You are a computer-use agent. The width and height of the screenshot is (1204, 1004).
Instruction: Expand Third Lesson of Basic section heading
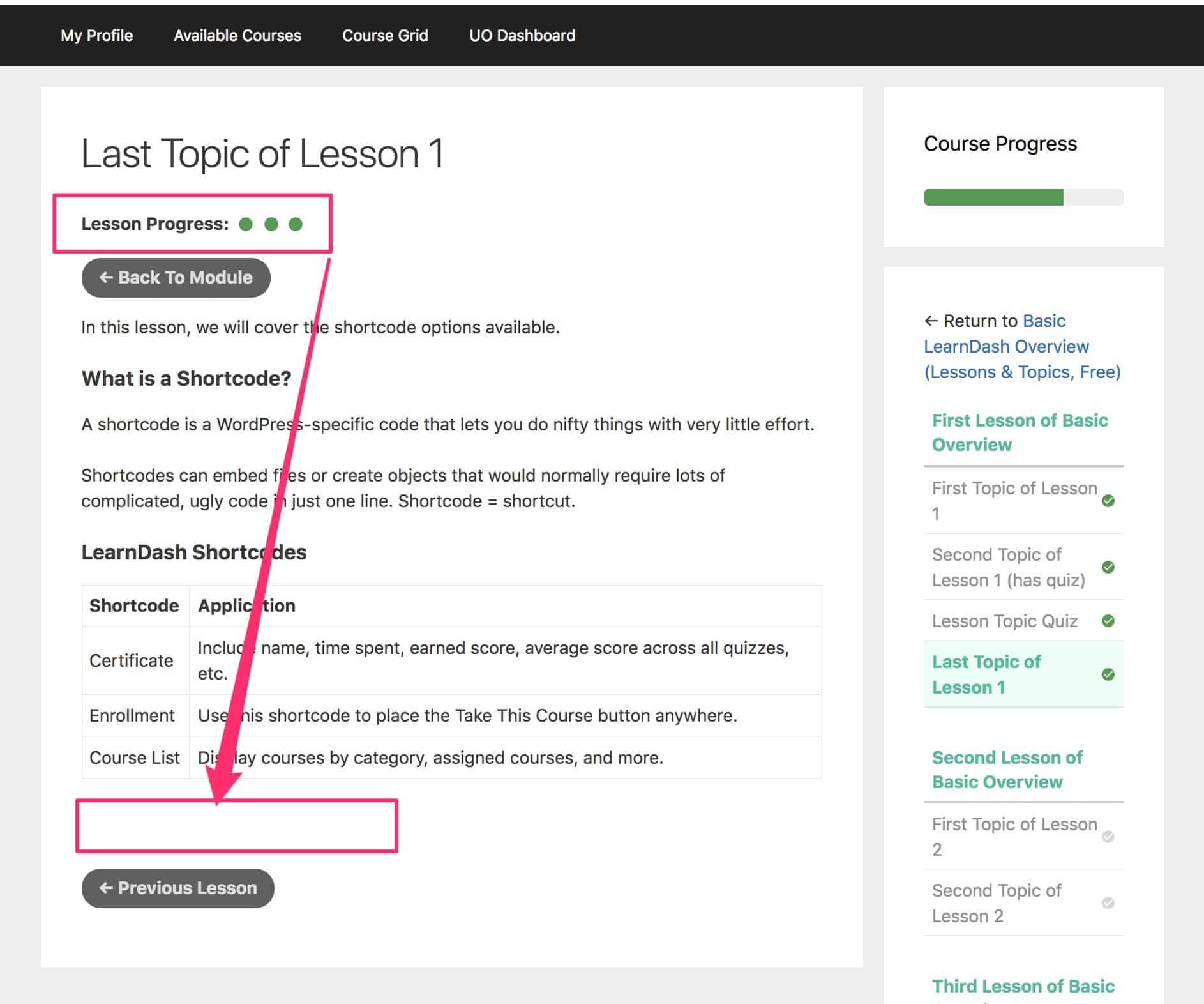point(1023,986)
